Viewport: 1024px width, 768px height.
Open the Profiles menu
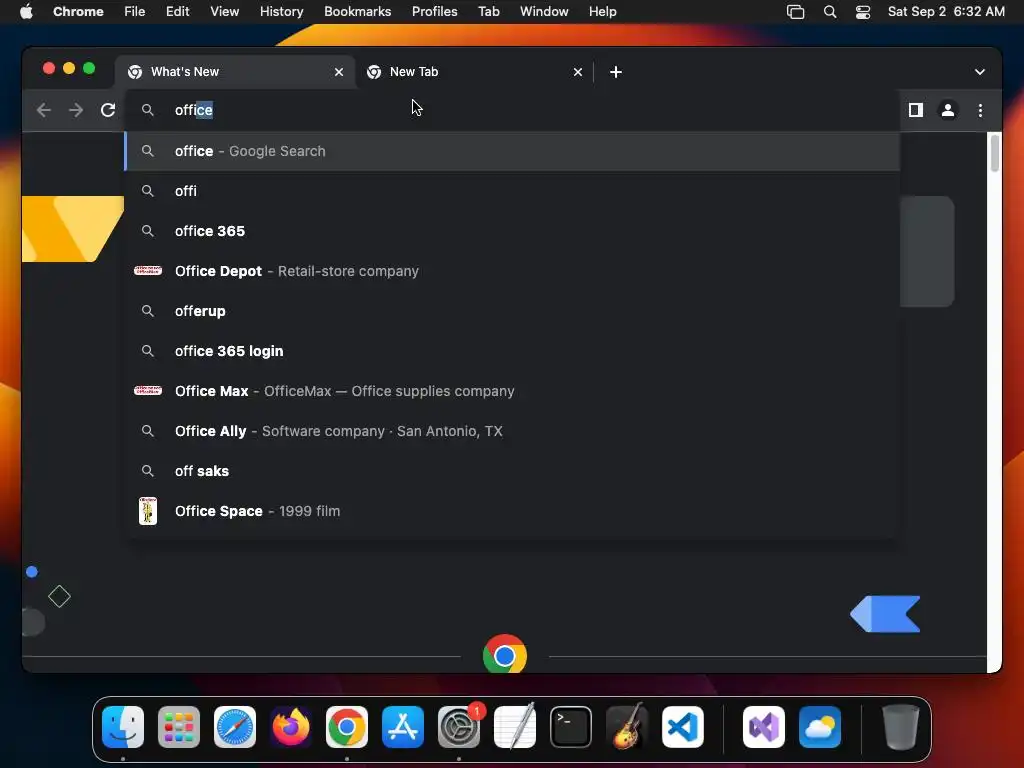pos(434,12)
